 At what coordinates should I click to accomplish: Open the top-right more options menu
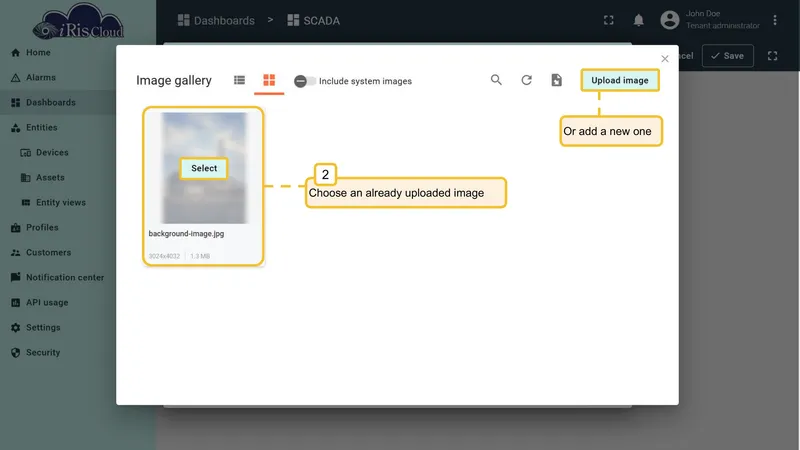(x=774, y=20)
